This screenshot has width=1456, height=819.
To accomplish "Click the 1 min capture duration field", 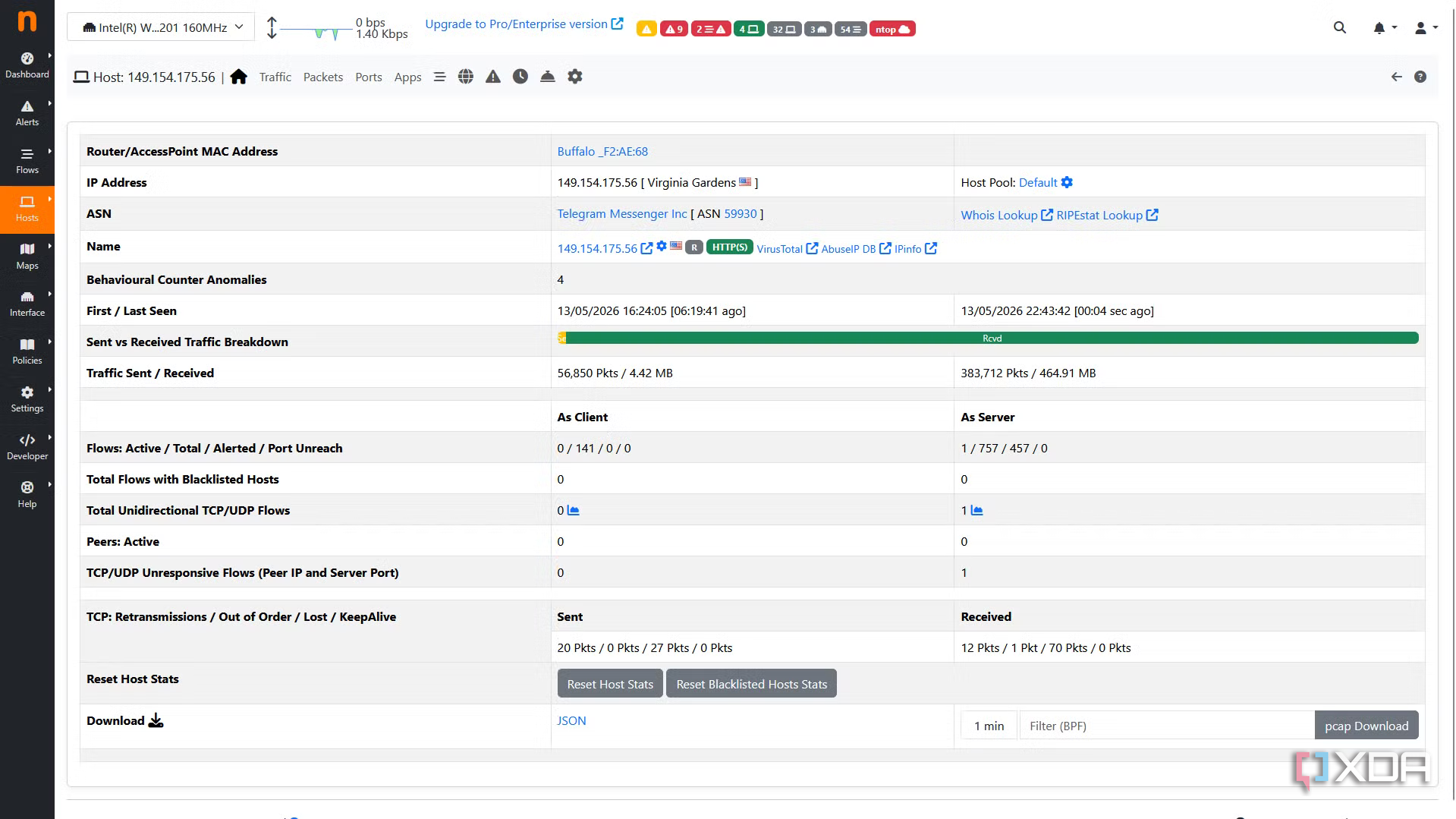I will pos(989,726).
